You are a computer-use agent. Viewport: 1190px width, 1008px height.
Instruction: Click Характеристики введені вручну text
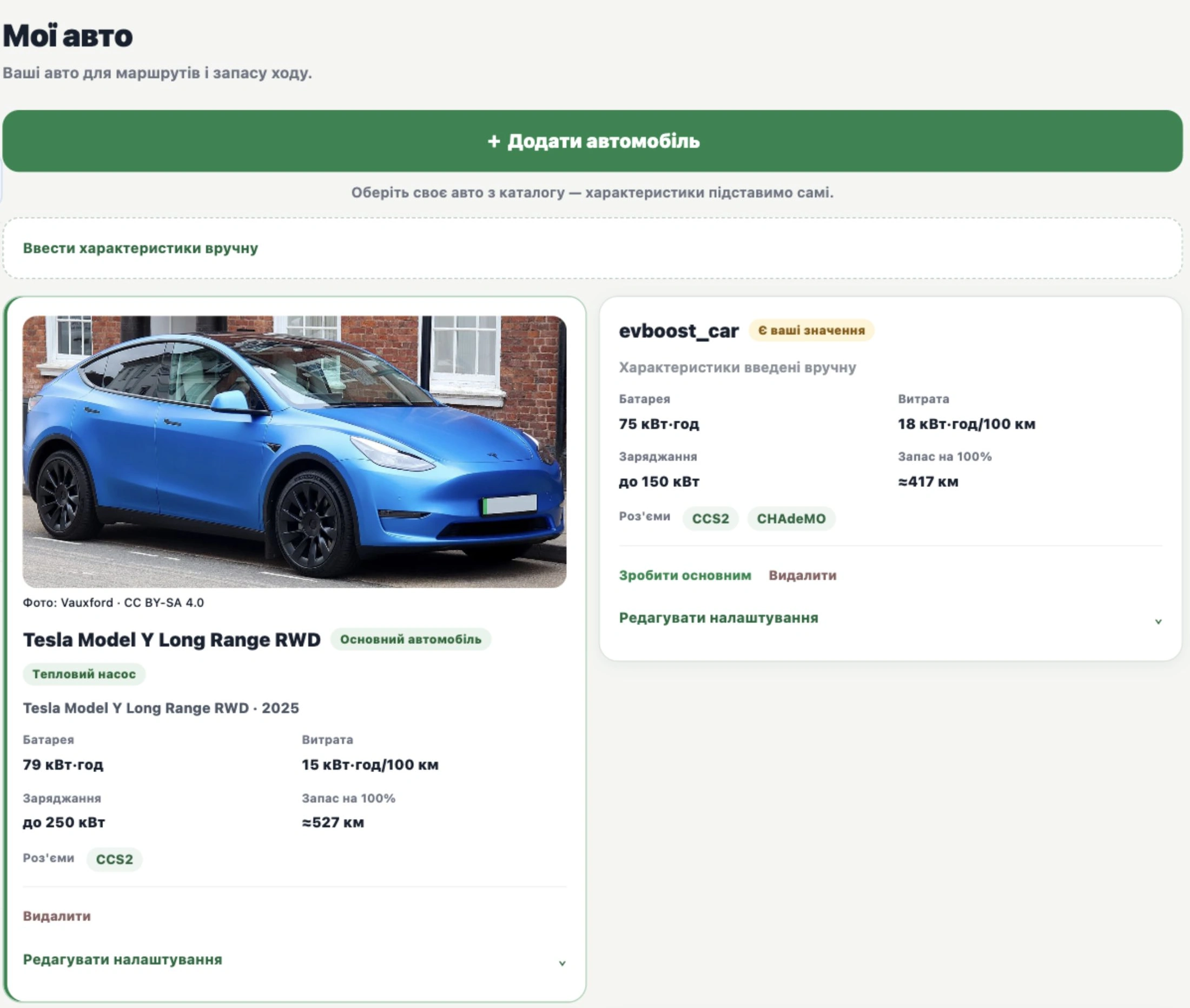point(738,367)
